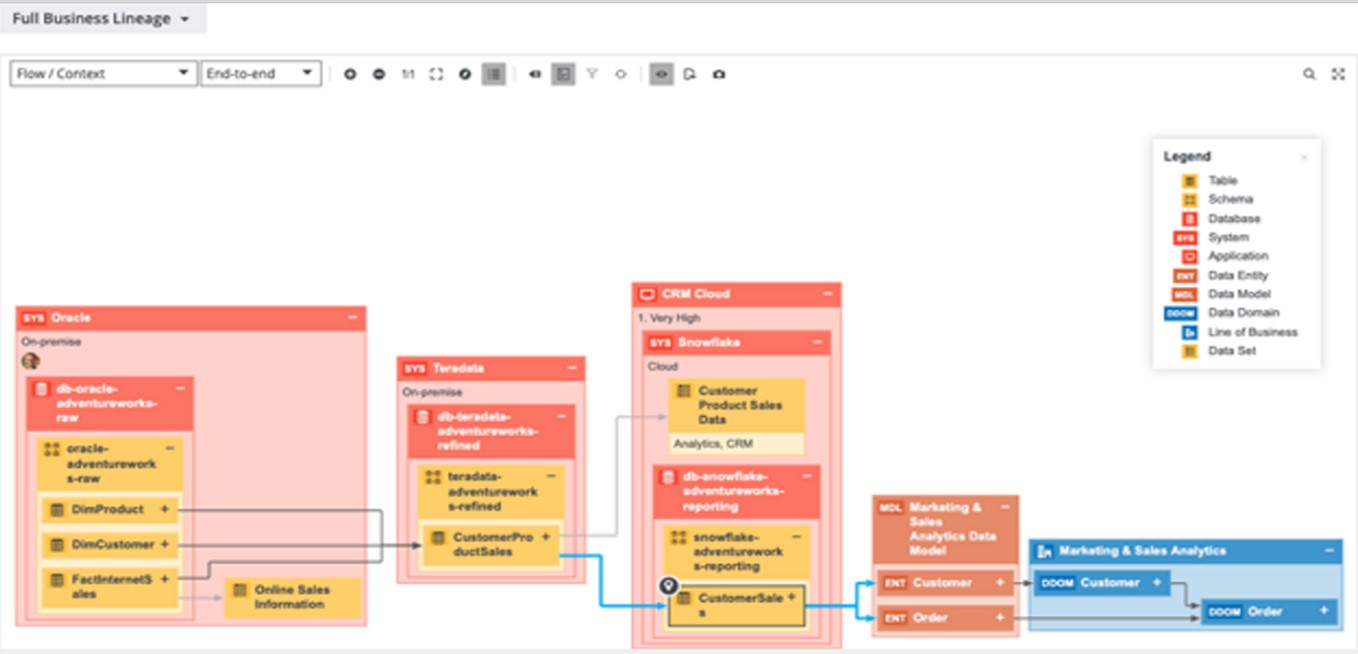1358x654 pixels.
Task: Click the zoom out icon
Action: pos(378,73)
